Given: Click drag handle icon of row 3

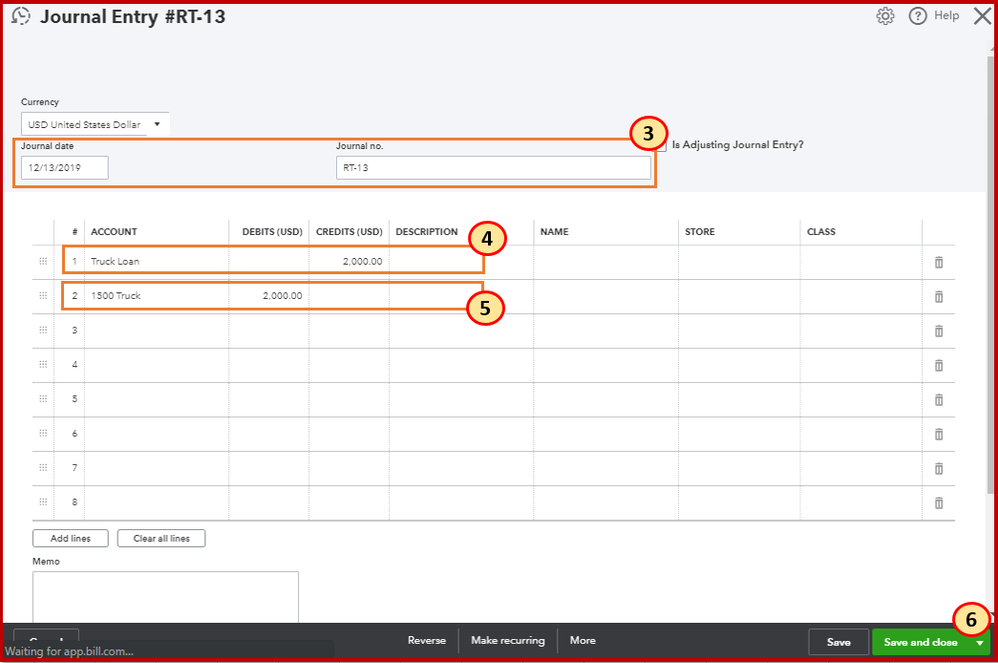Looking at the screenshot, I should click(x=43, y=330).
